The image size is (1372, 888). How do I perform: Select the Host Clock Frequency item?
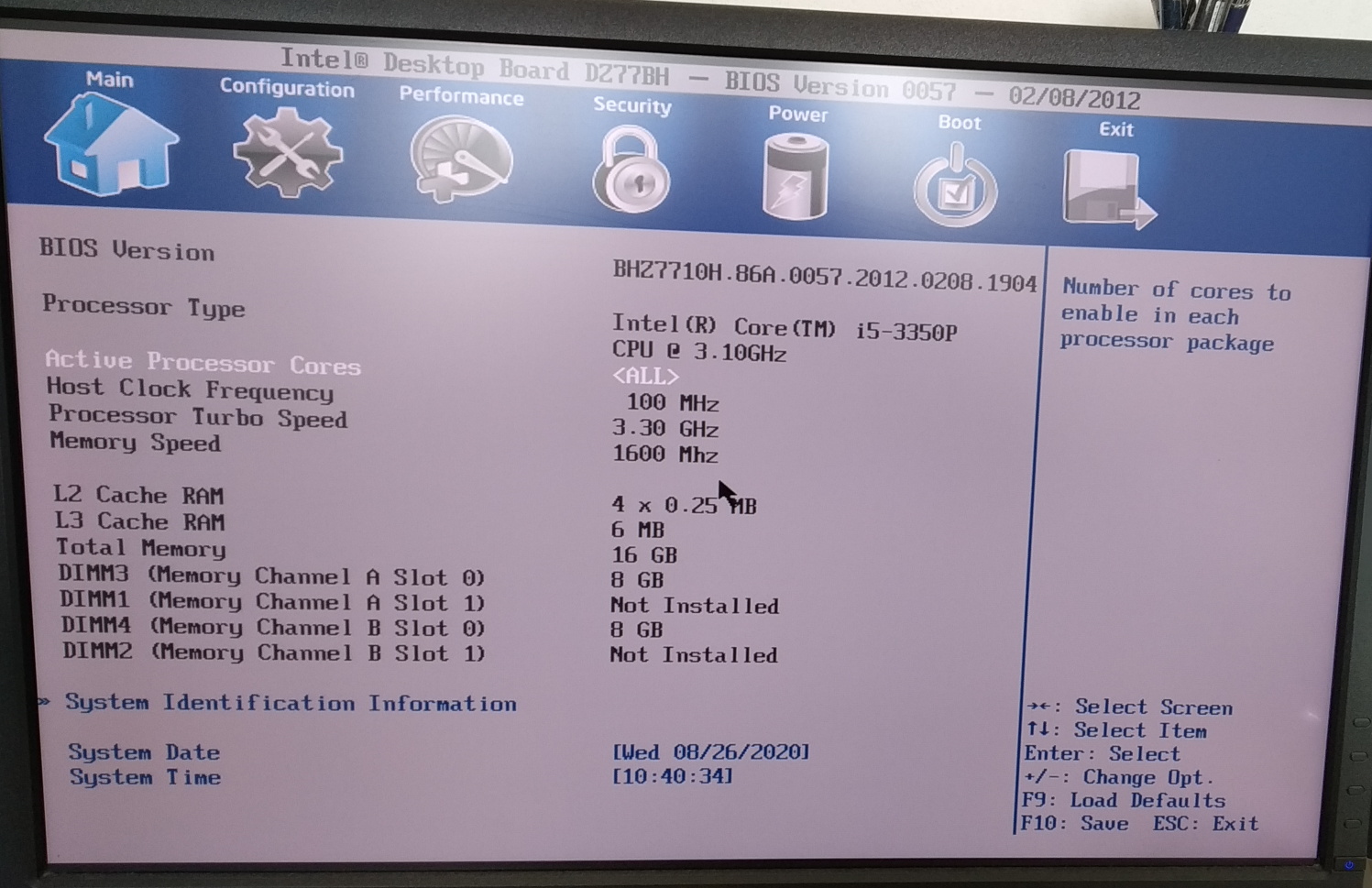pos(191,390)
